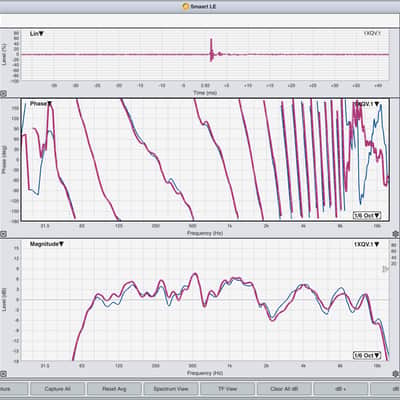Click the Reset Avg button
The width and height of the screenshot is (400, 400).
pos(114,389)
